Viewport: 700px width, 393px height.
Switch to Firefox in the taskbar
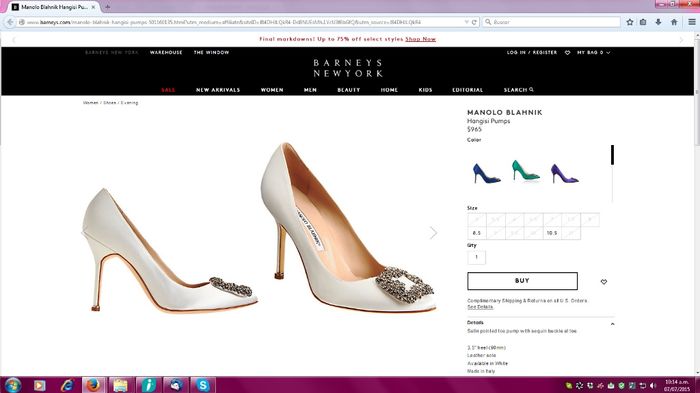click(x=93, y=385)
